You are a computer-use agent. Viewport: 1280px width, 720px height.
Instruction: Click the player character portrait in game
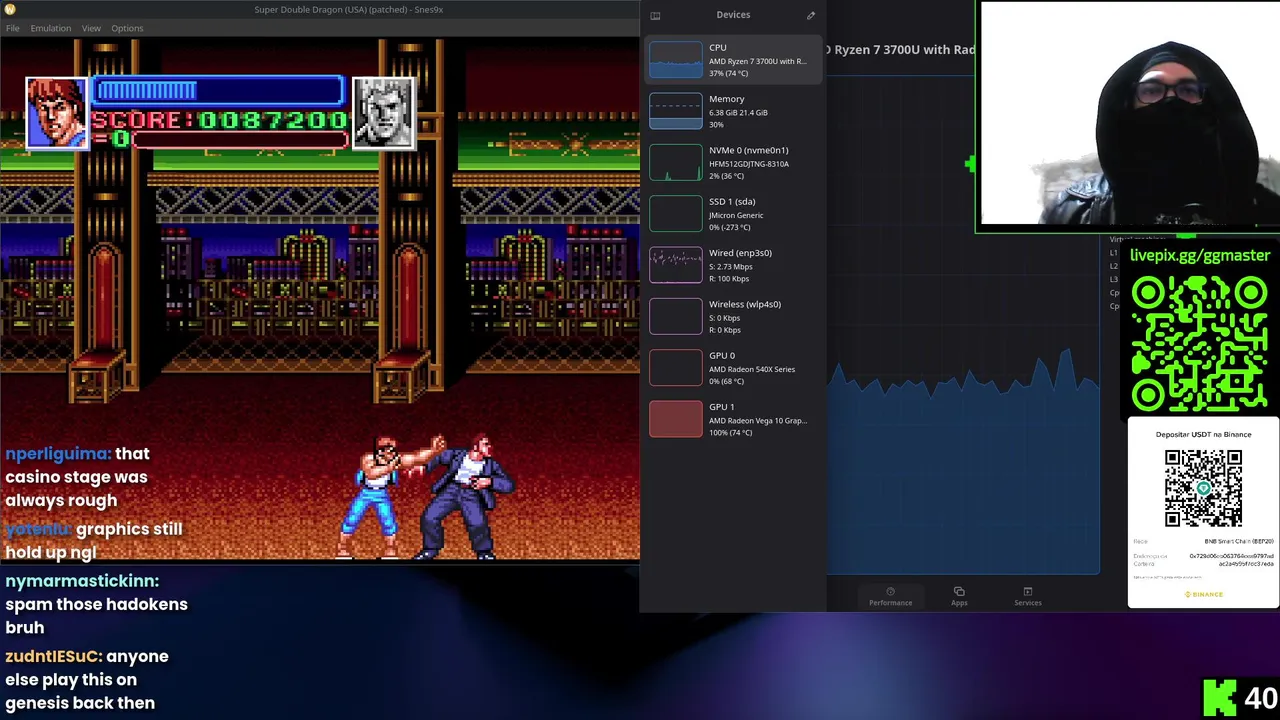pos(56,112)
